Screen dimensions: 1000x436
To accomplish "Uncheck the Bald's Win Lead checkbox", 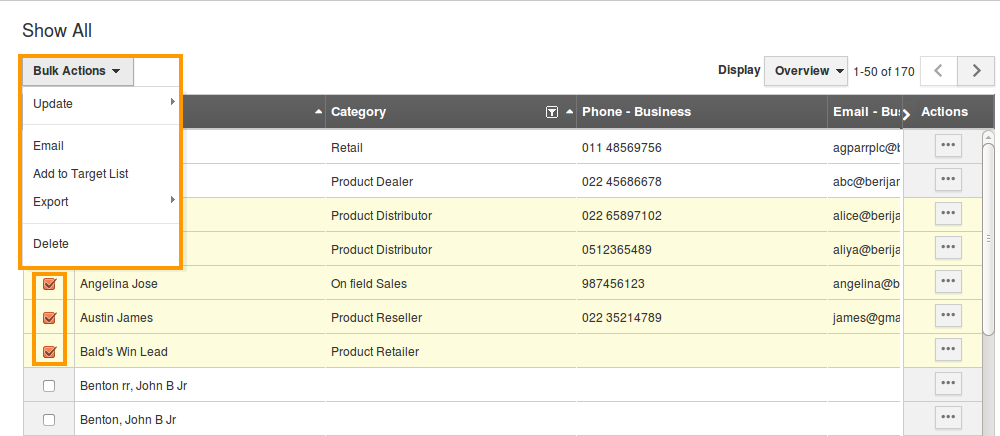I will (x=49, y=352).
